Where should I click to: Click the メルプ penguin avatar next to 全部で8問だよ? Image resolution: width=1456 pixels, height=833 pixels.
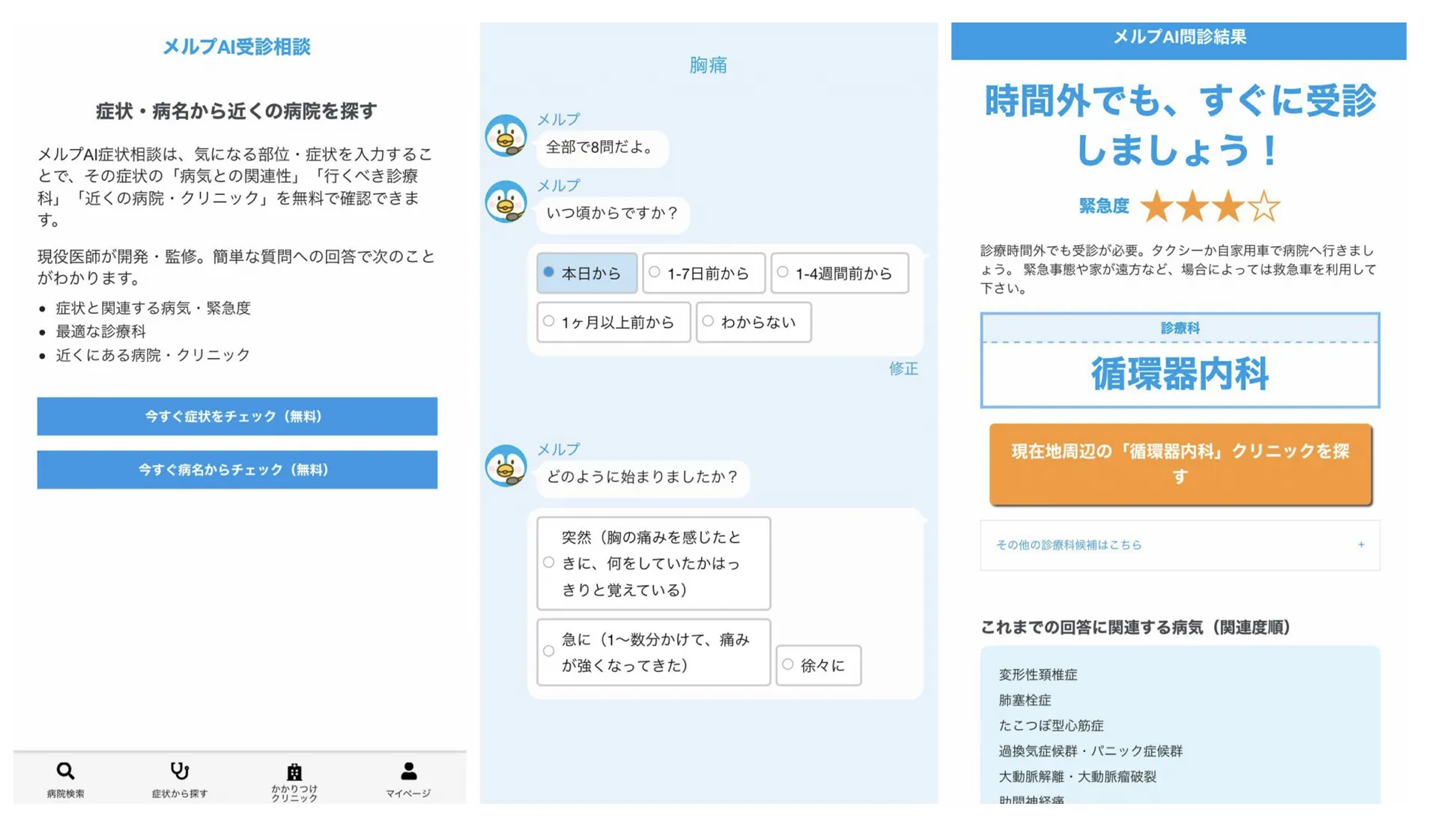pos(507,138)
